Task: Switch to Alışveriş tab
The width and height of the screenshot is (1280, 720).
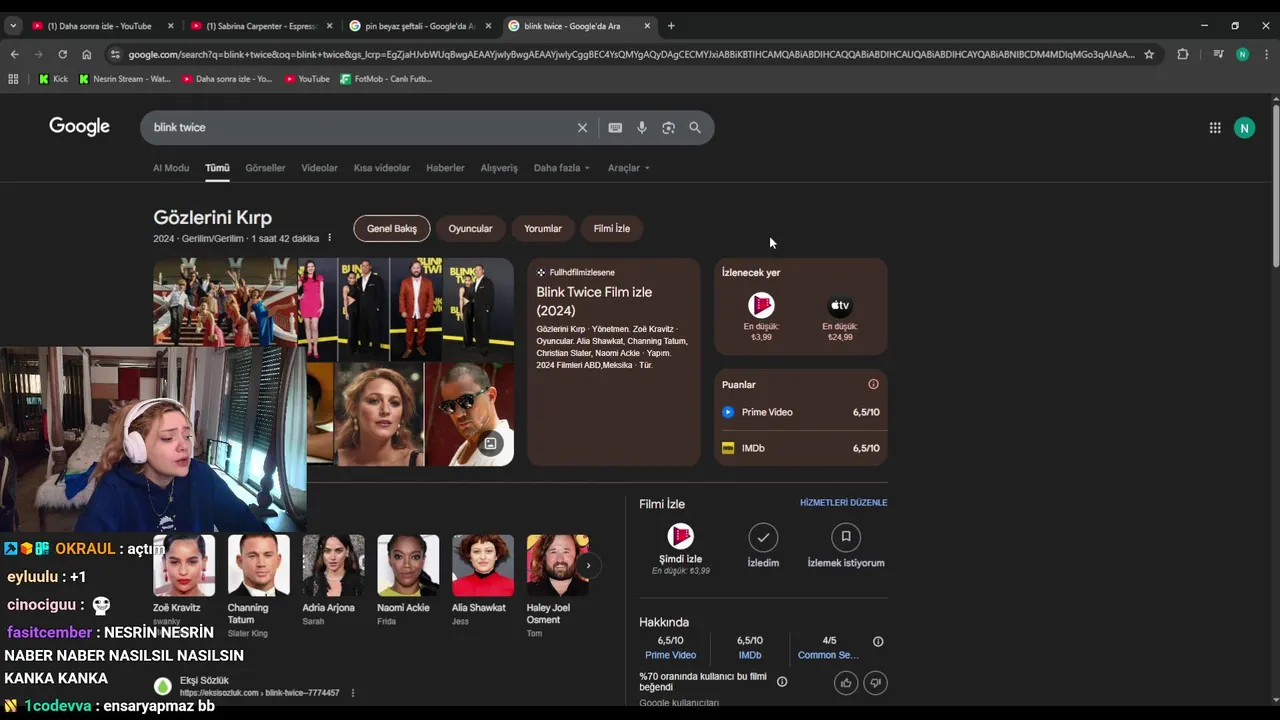Action: point(499,168)
